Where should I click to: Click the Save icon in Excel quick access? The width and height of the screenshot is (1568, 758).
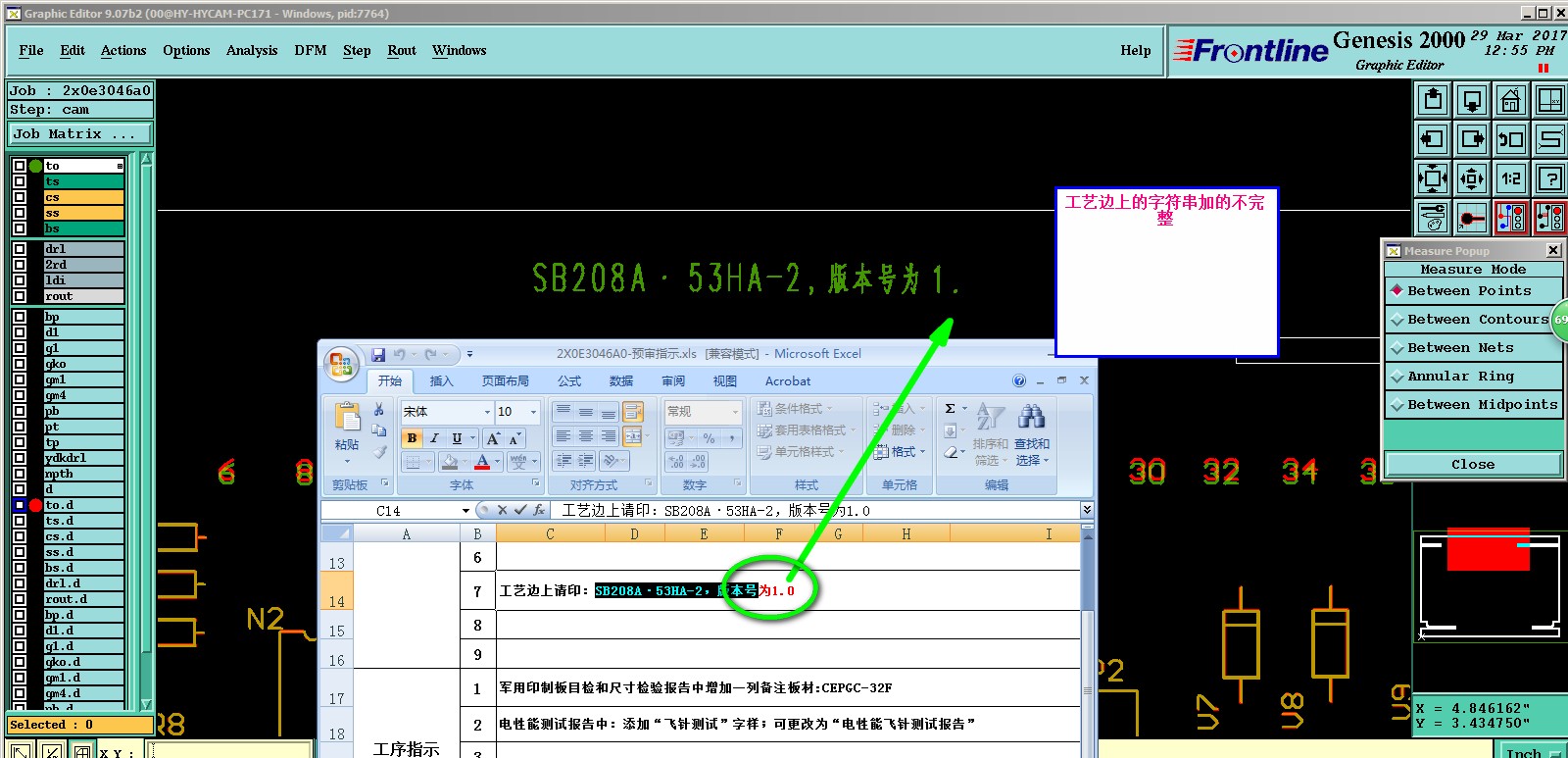378,355
